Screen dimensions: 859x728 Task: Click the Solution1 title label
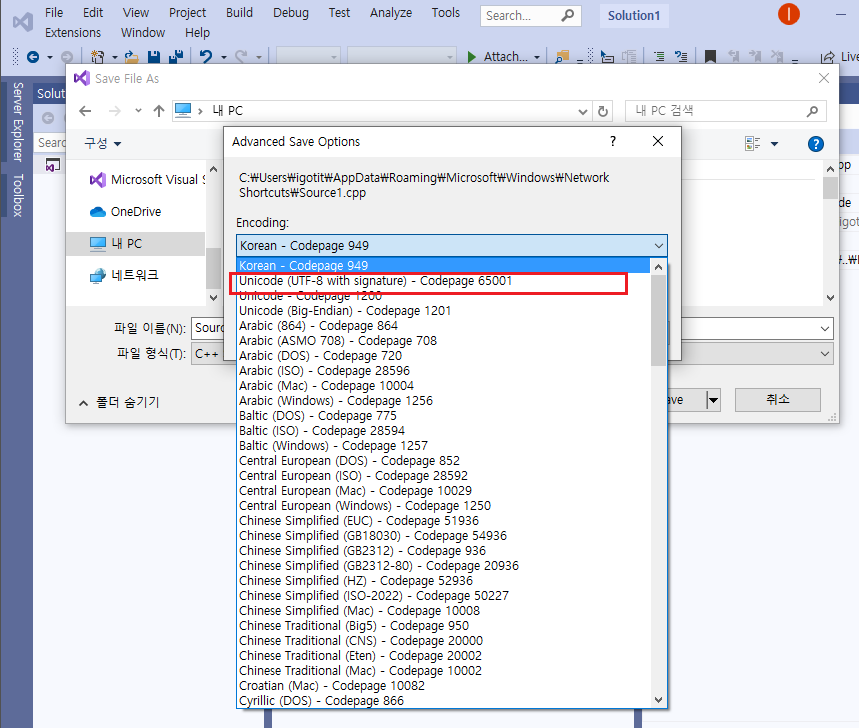[634, 15]
